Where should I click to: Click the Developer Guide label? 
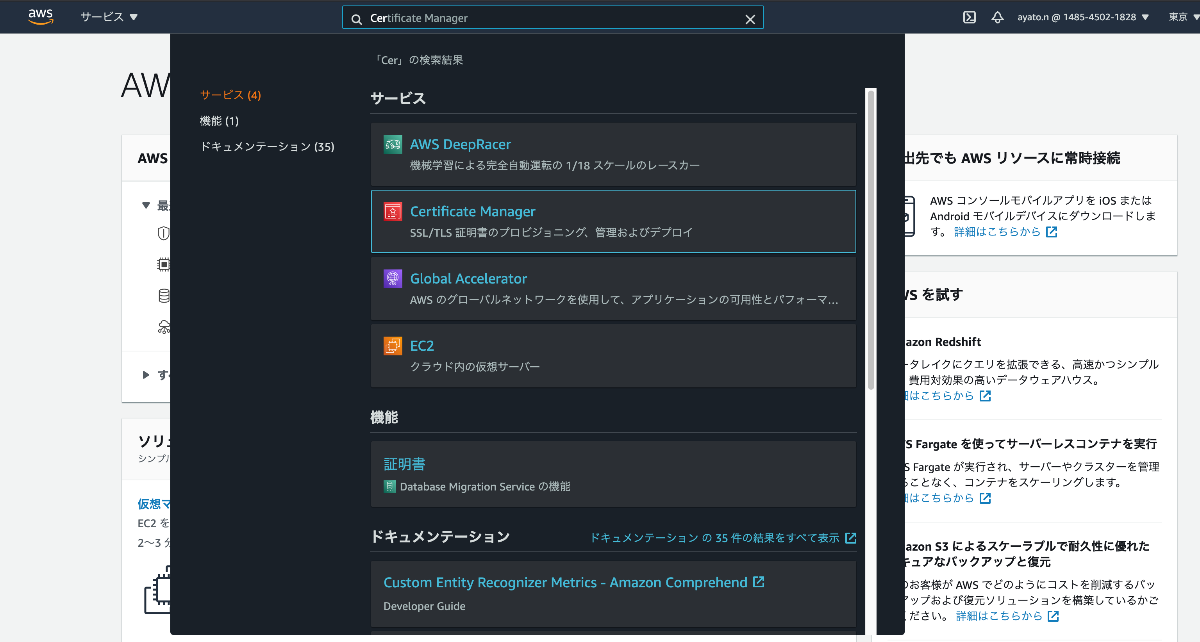(424, 606)
